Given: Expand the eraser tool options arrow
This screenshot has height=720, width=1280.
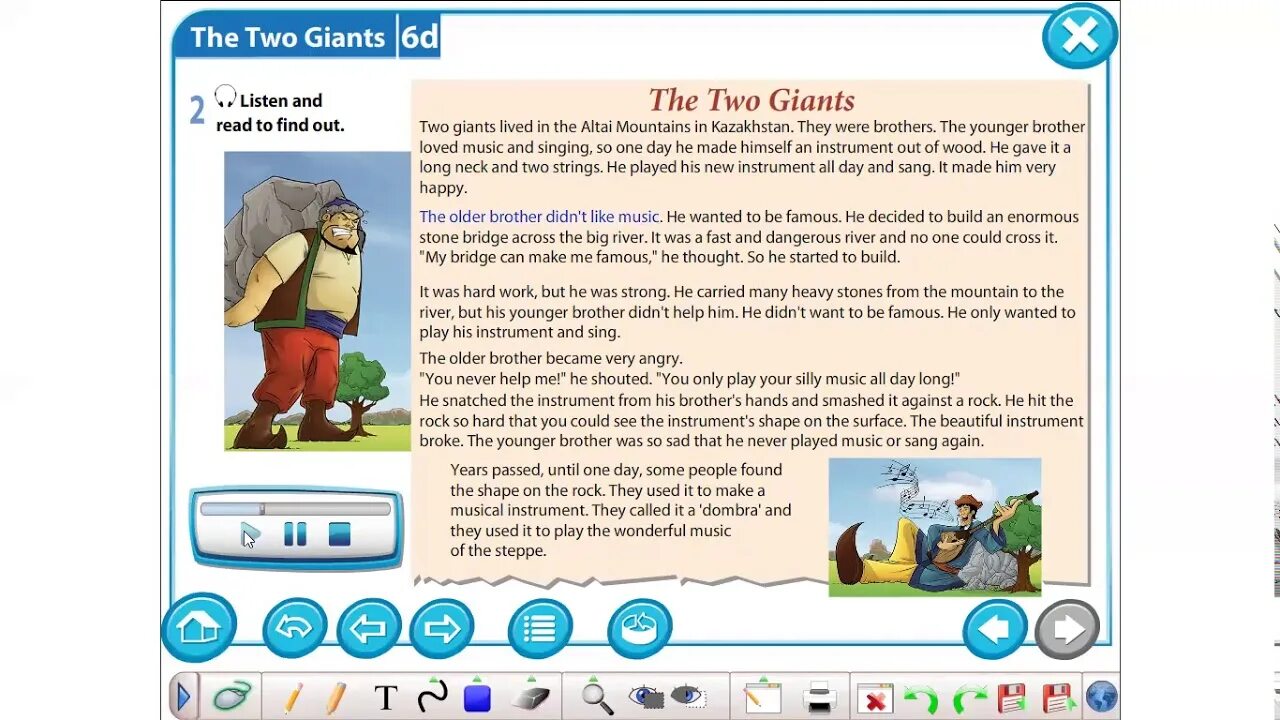Looking at the screenshot, I should point(531,678).
